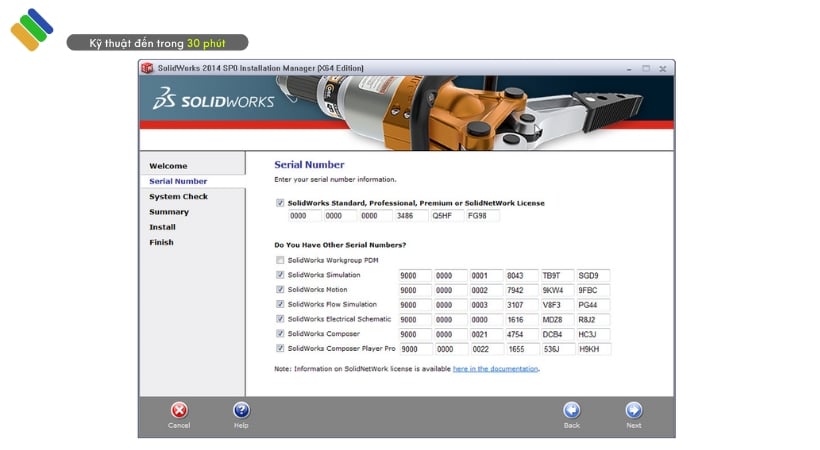
Task: Switch to the System Check step
Action: pos(178,197)
